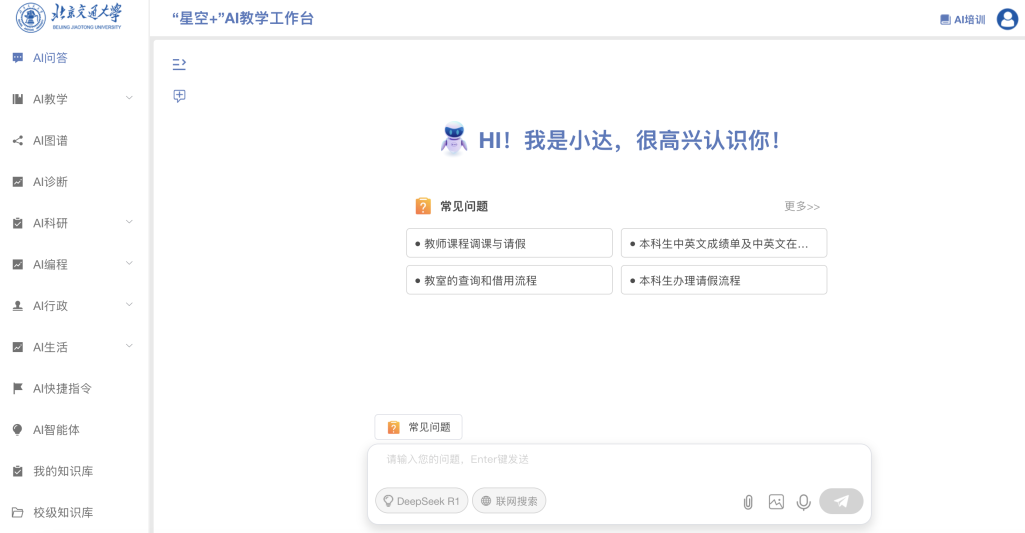Toggle 联网搜索 web search option

point(509,501)
